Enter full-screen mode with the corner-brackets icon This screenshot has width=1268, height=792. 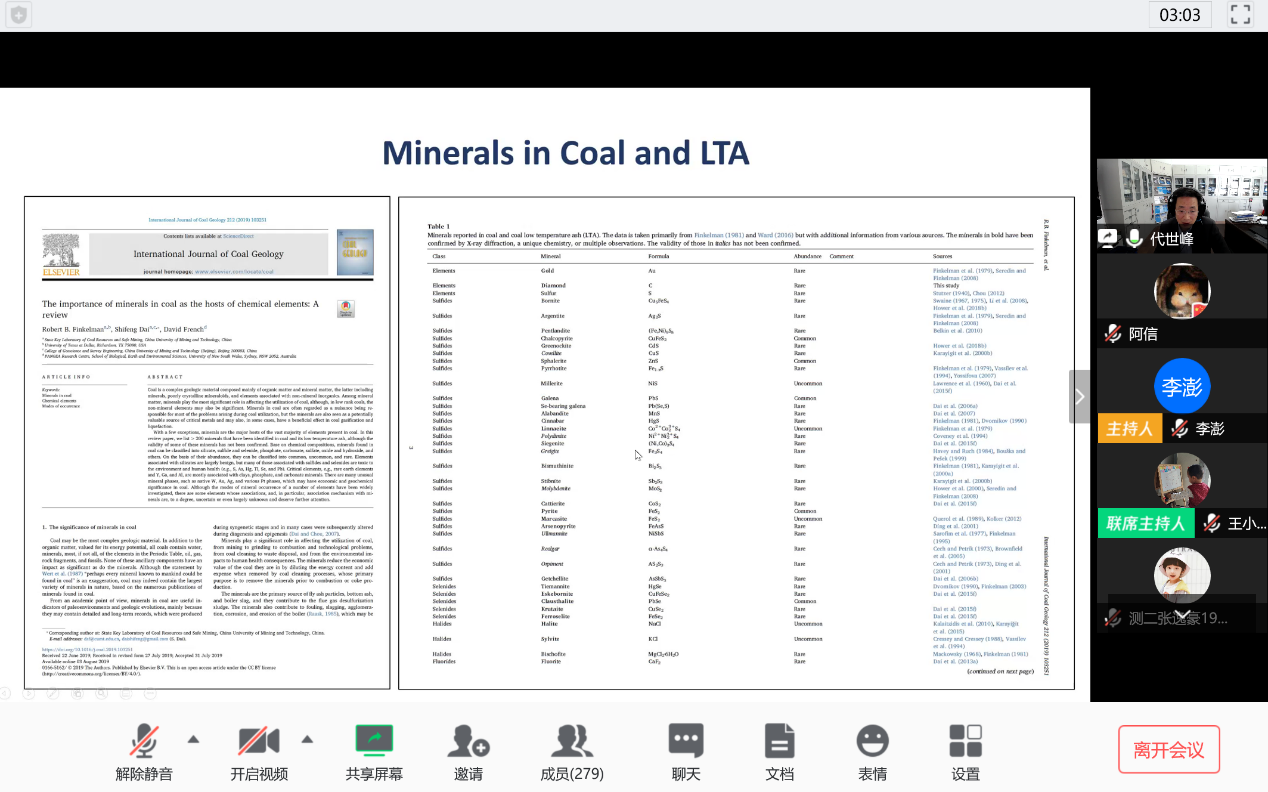click(1240, 15)
